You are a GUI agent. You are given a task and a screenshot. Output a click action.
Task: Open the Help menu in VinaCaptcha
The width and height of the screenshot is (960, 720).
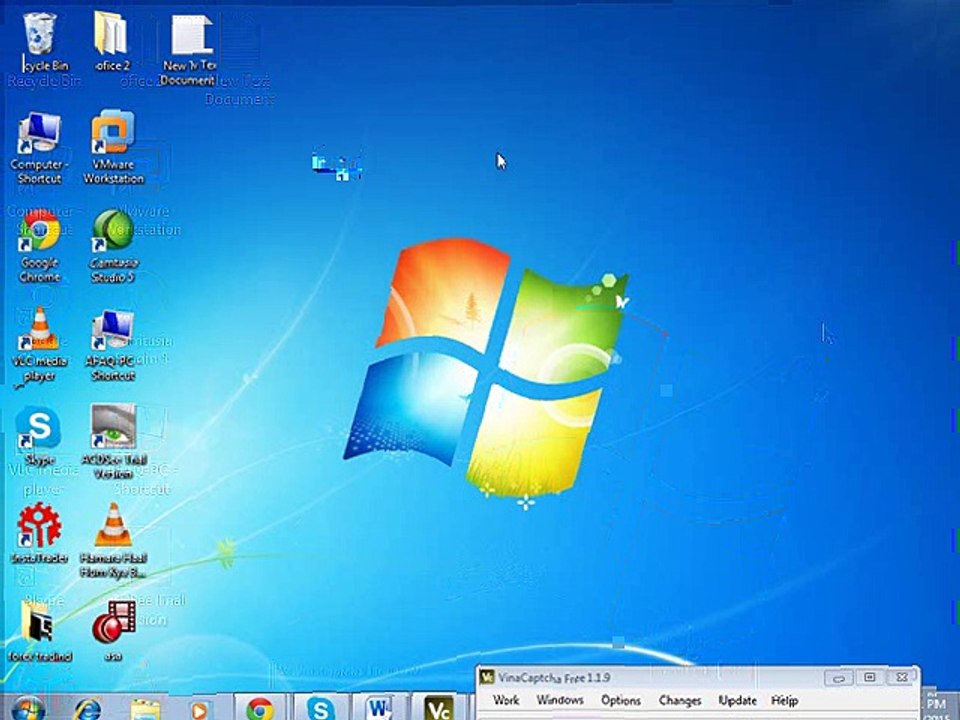(784, 700)
